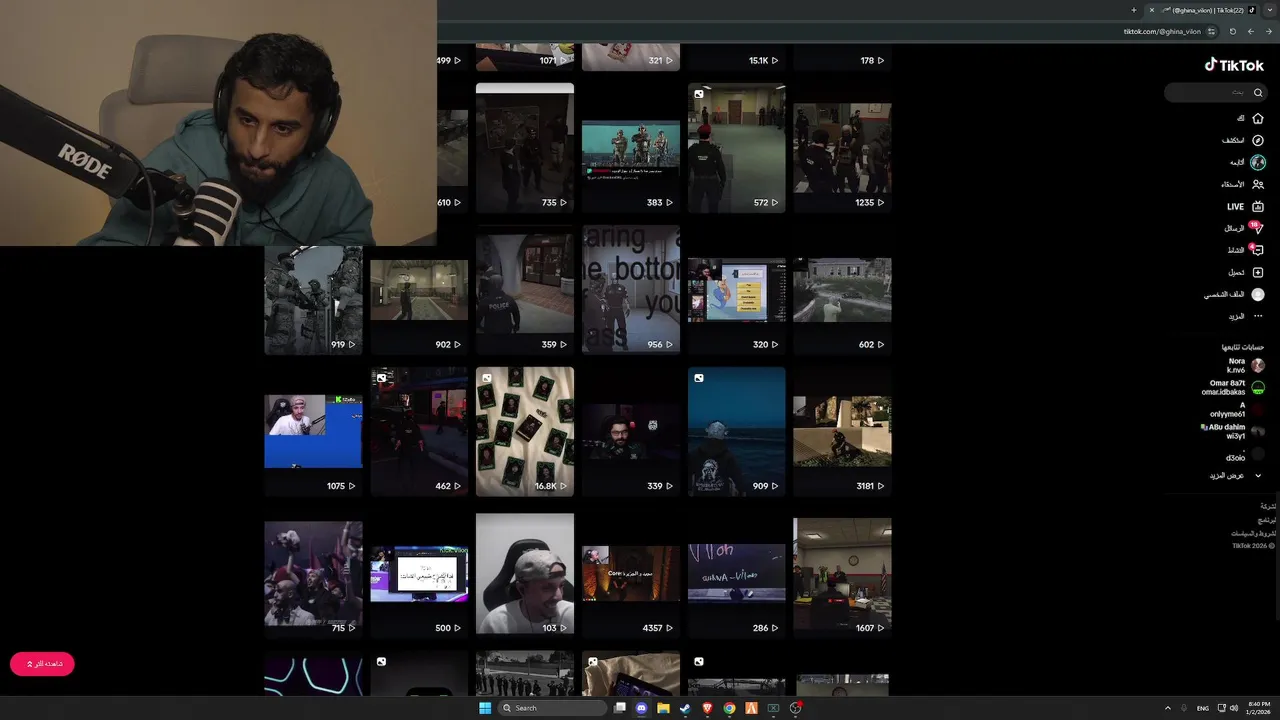Open the Friends (الأصدقاء) people icon
The height and width of the screenshot is (720, 1280).
tap(1258, 184)
